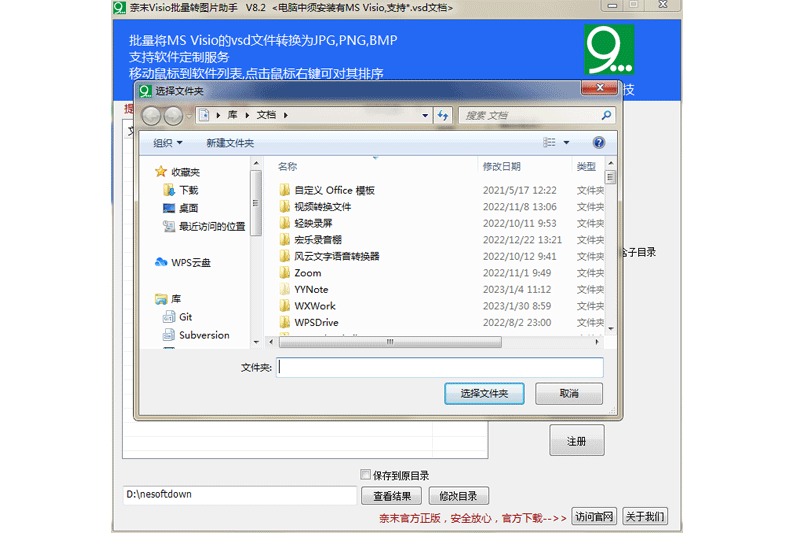The width and height of the screenshot is (800, 533).
Task: Click the 访问官网 button
Action: coord(594,517)
